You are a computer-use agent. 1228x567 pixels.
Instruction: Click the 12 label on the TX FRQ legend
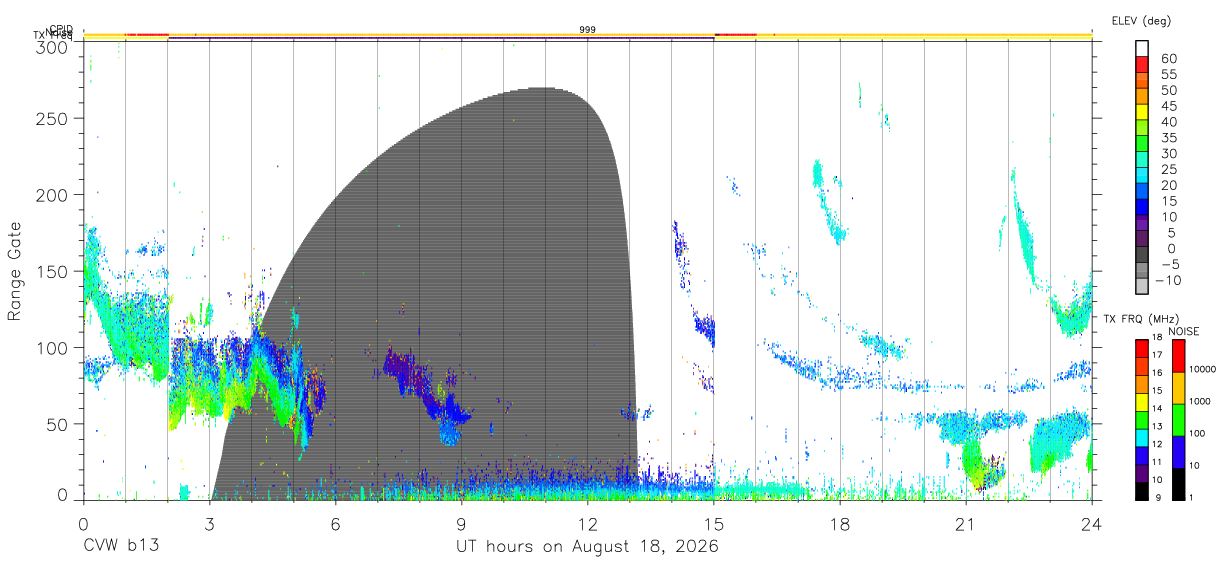[x=1157, y=444]
